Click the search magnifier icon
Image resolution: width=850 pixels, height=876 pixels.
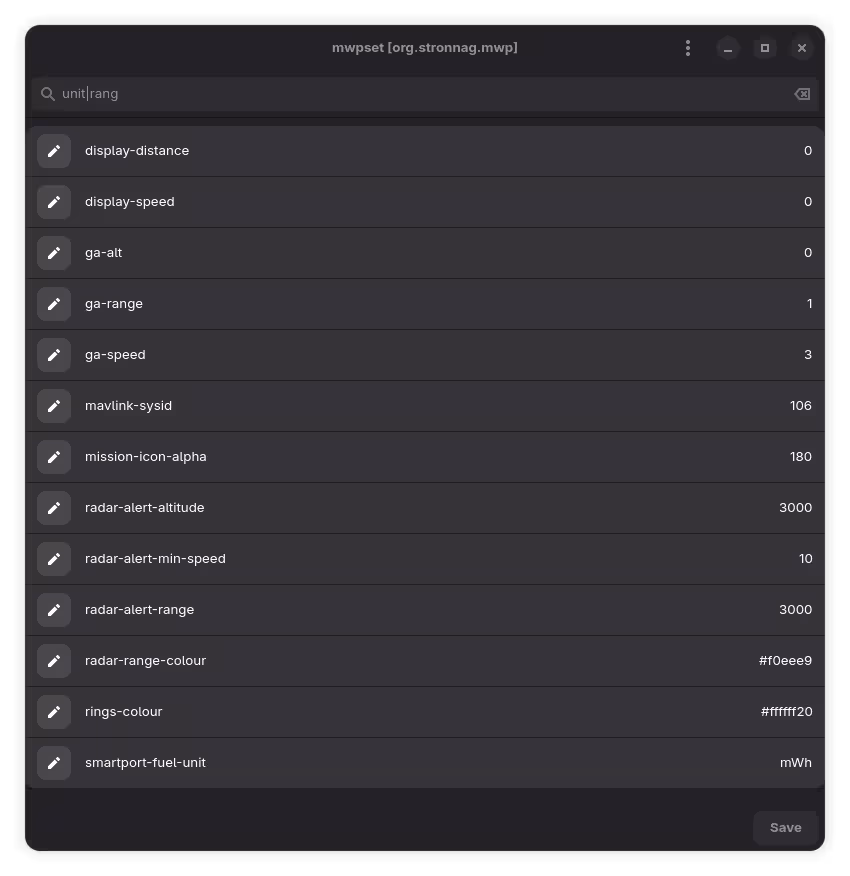[47, 94]
